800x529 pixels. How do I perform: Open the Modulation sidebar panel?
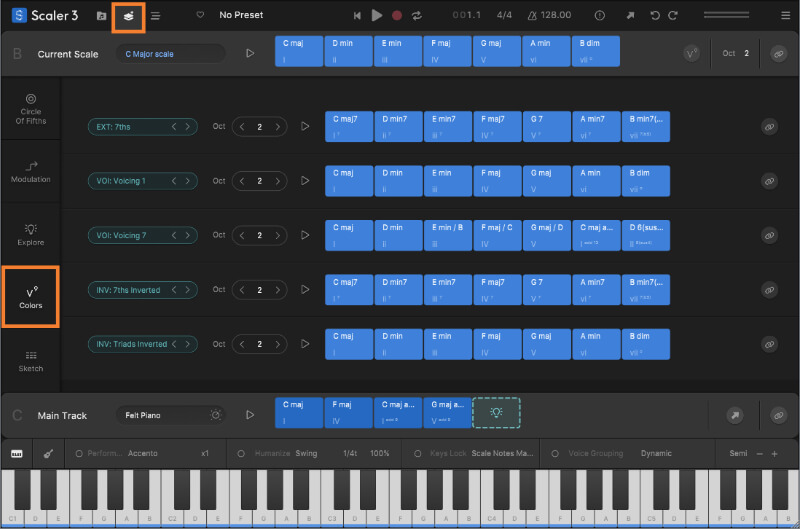(31, 172)
